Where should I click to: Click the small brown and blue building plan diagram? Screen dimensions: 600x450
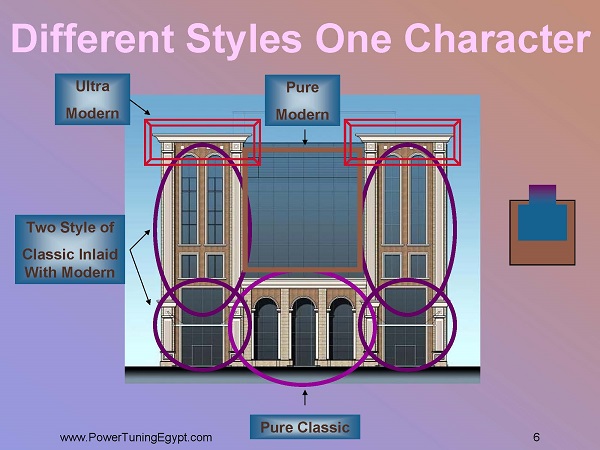pyautogui.click(x=542, y=225)
